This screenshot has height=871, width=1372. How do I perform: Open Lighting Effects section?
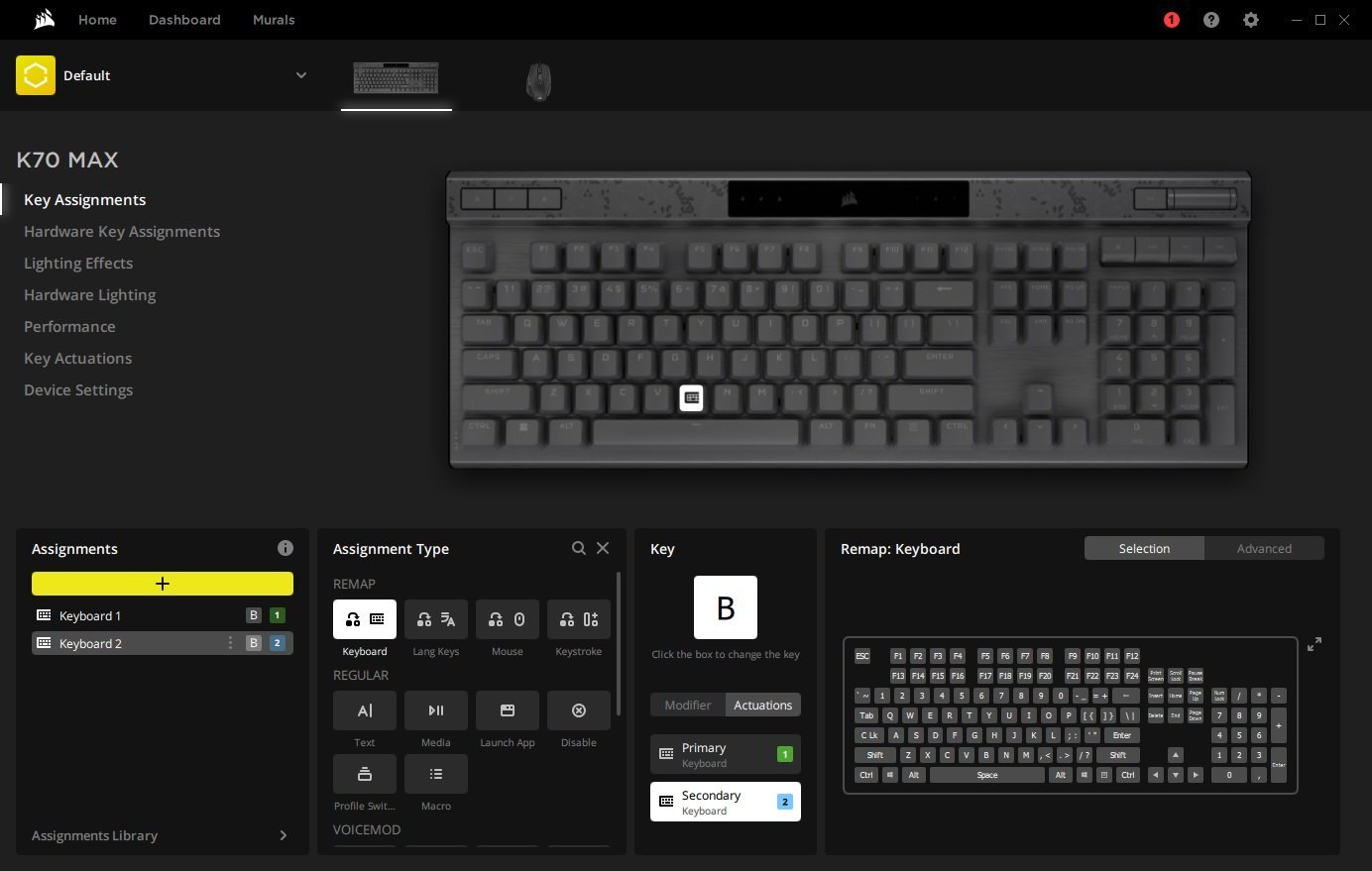78,264
